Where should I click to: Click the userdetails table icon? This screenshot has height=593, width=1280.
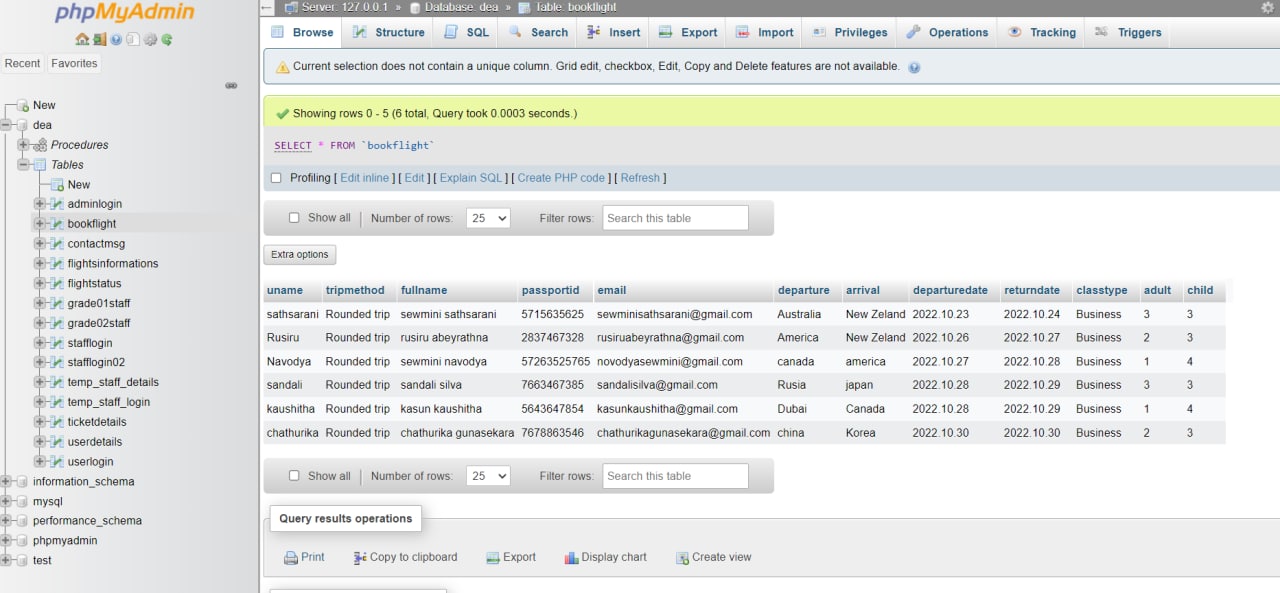pyautogui.click(x=57, y=442)
